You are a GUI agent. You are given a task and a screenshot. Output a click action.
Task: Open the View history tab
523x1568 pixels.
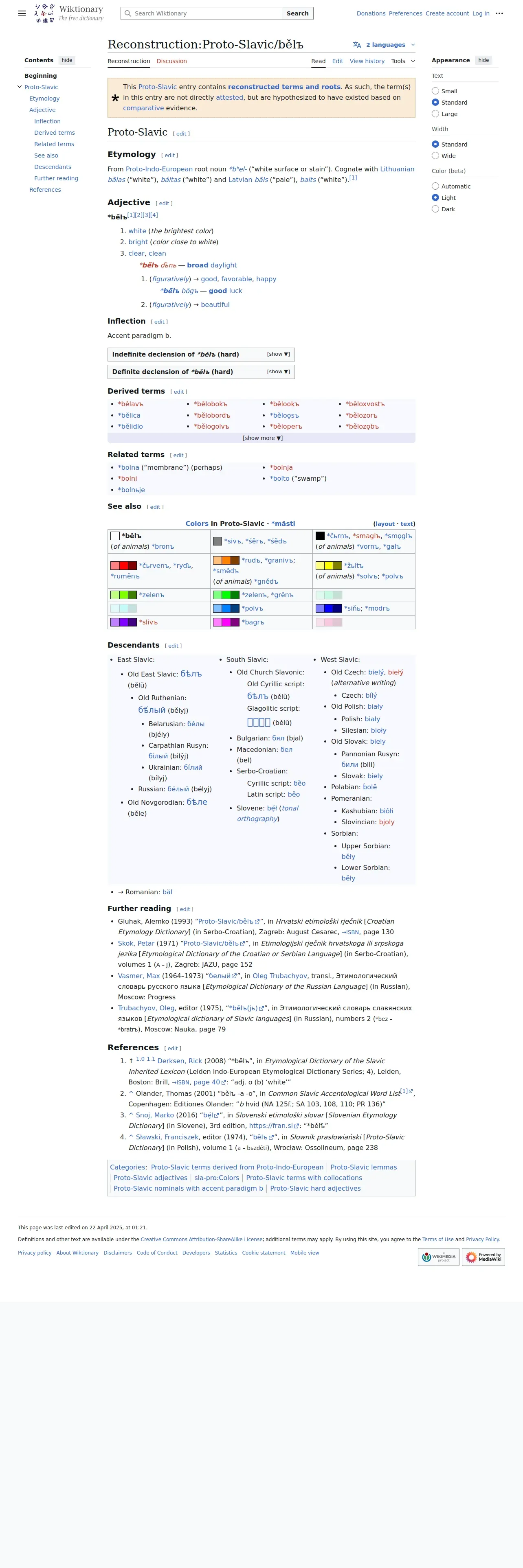point(367,61)
